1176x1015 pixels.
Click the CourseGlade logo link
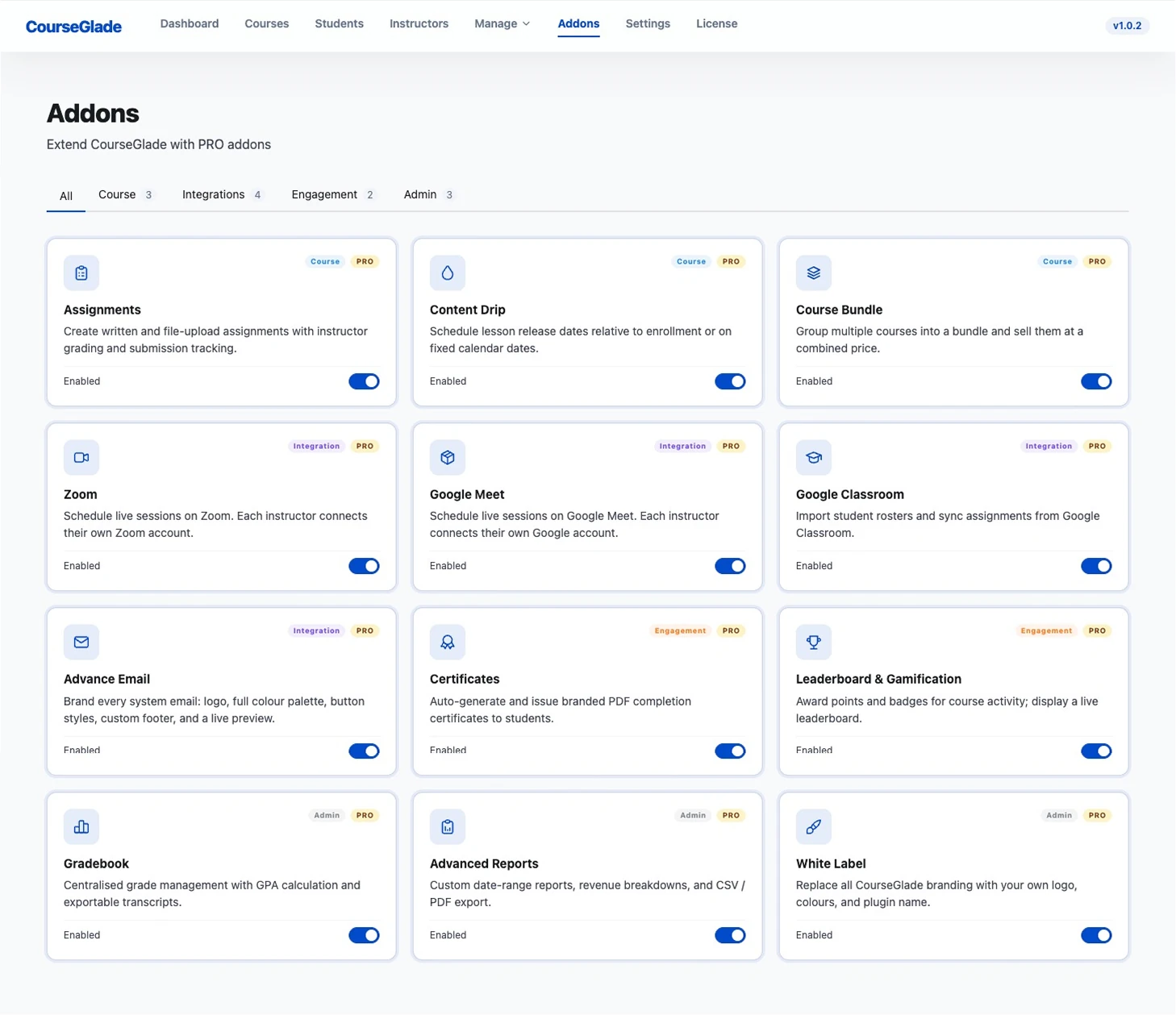[73, 27]
